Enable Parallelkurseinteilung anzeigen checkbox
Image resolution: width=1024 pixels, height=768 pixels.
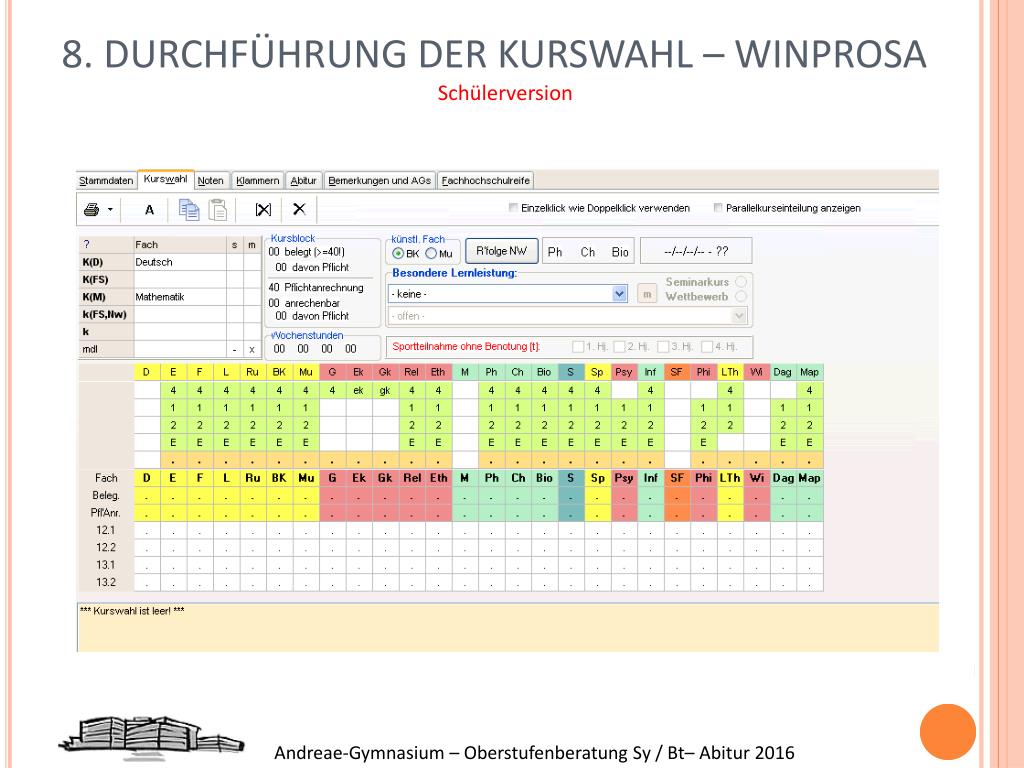(718, 208)
